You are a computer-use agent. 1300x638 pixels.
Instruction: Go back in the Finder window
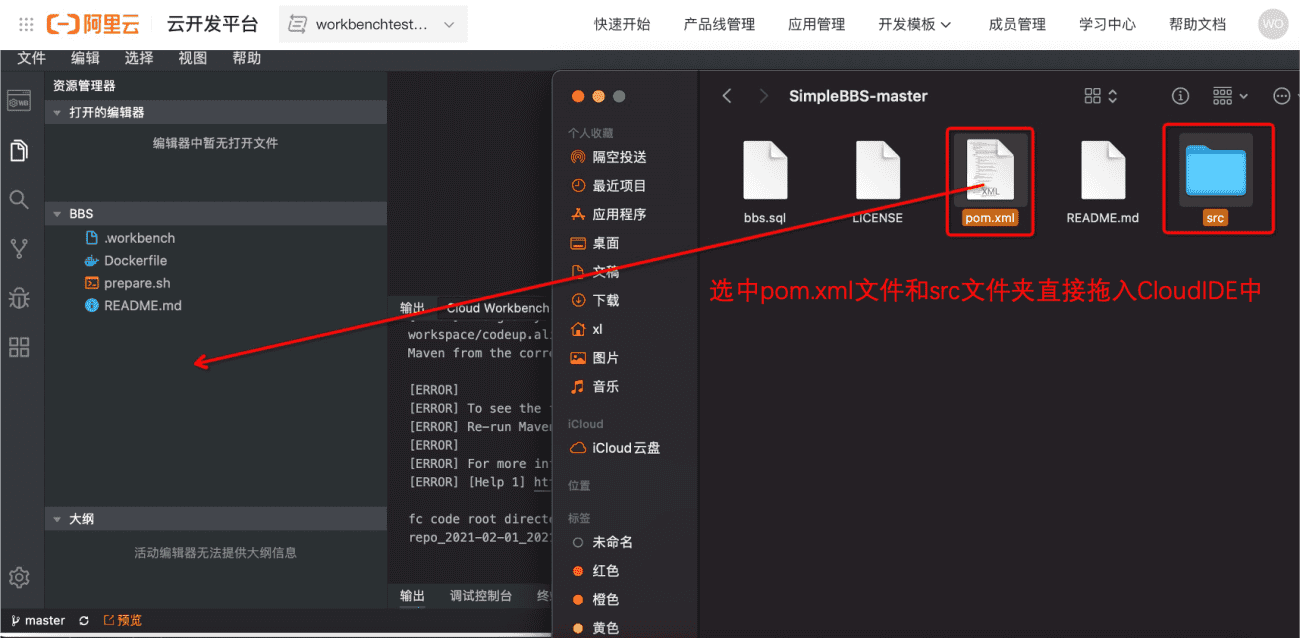coord(727,96)
